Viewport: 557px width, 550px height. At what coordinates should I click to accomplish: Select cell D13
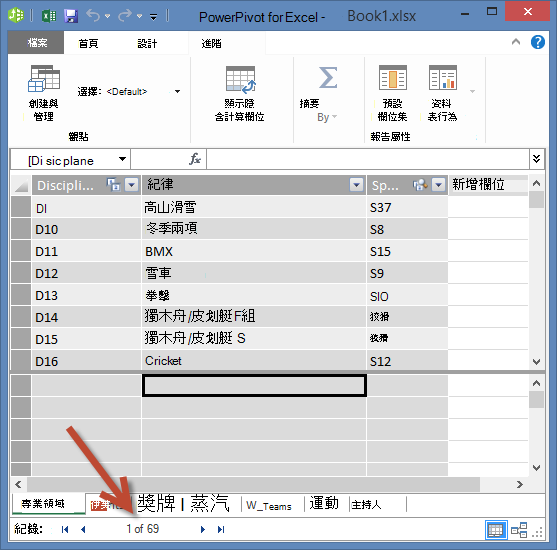point(86,295)
